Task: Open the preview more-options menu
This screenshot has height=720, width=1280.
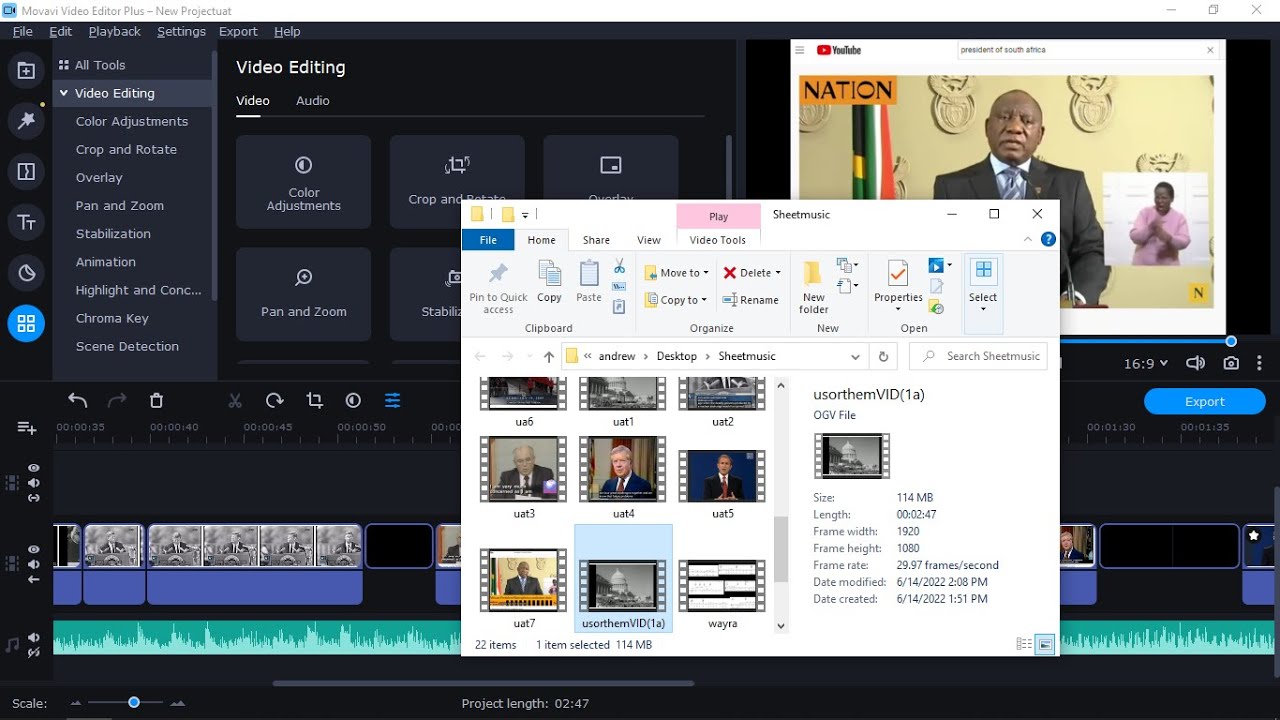Action: (1259, 364)
